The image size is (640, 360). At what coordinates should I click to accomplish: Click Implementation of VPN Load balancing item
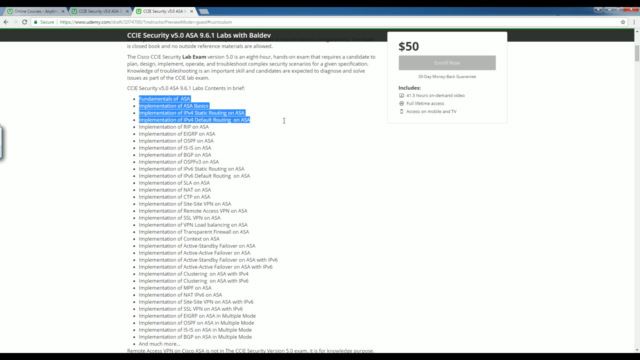[193, 225]
